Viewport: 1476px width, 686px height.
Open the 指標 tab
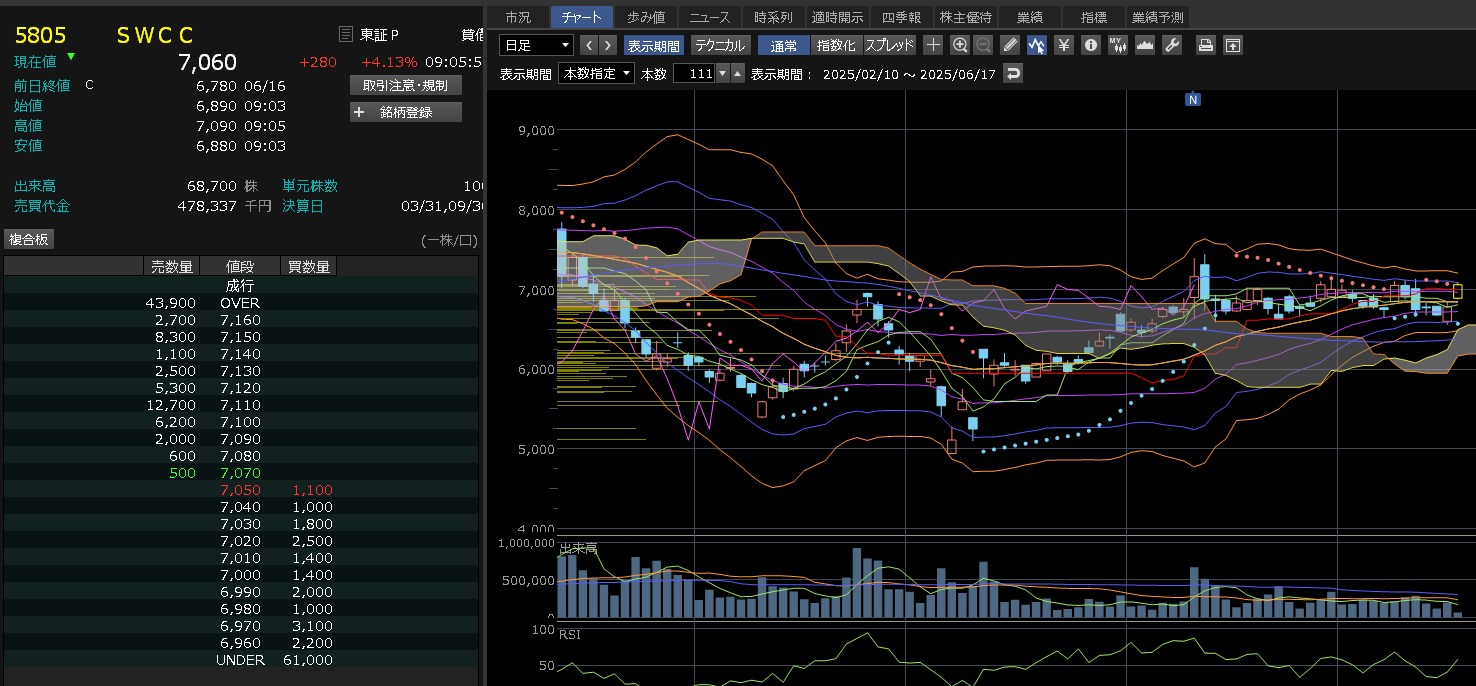click(1093, 17)
